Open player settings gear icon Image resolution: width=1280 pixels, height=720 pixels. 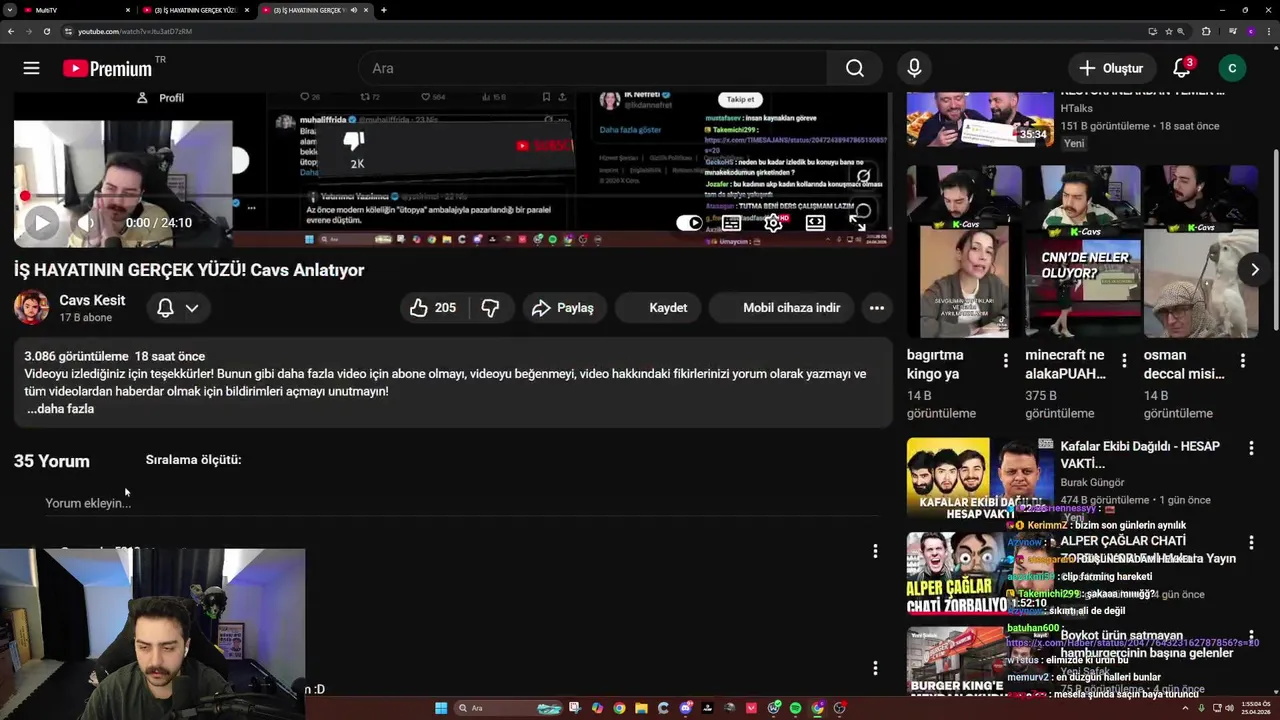click(773, 223)
